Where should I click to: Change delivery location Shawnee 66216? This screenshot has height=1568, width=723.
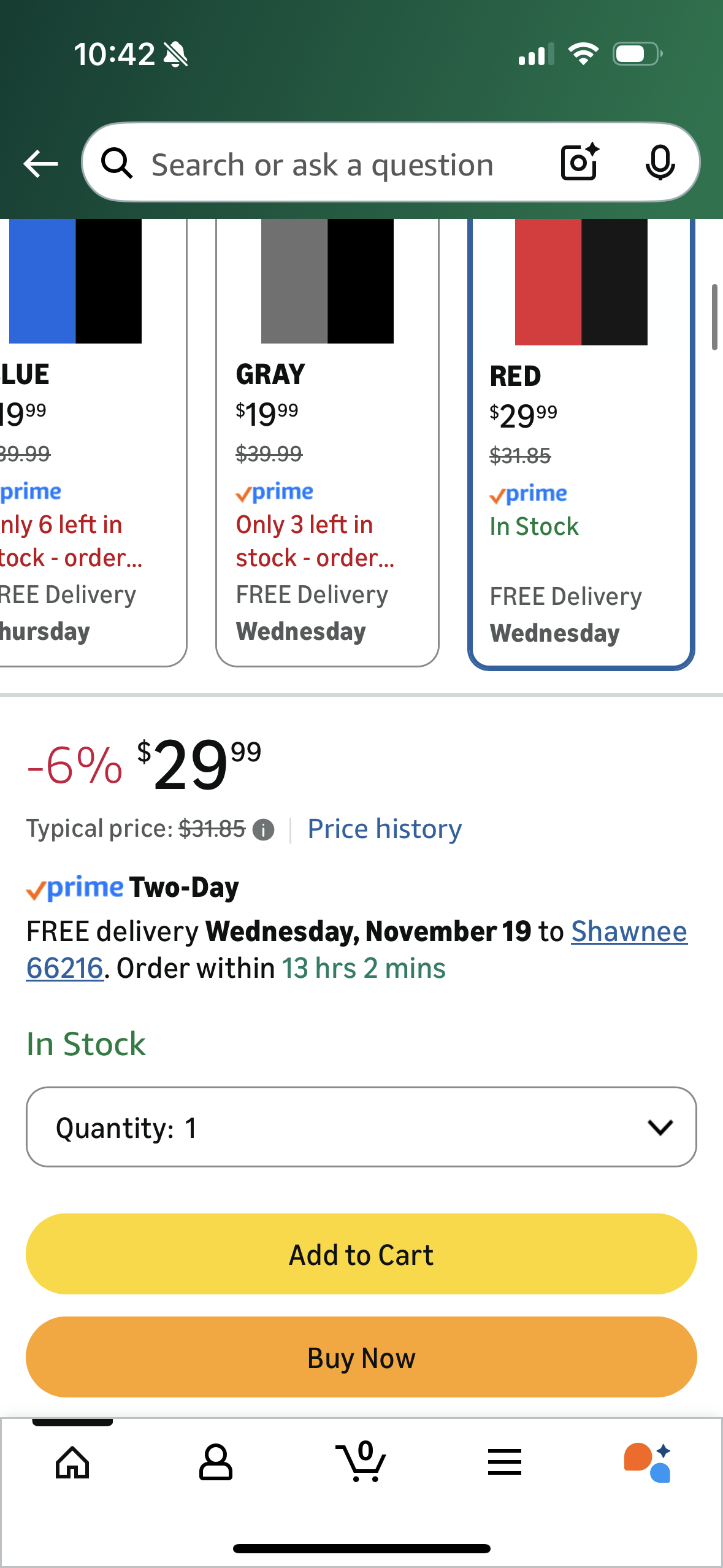(x=629, y=931)
